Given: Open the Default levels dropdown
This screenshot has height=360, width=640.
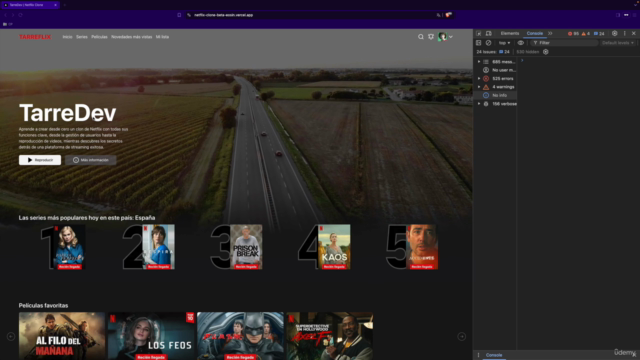Looking at the screenshot, I should 618,43.
